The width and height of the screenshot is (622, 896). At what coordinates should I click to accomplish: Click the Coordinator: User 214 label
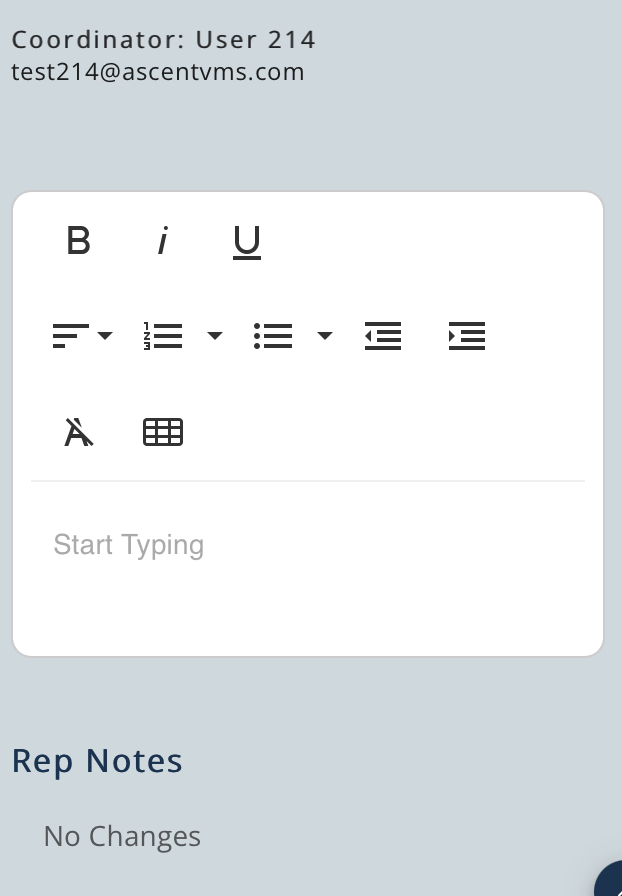pyautogui.click(x=164, y=40)
